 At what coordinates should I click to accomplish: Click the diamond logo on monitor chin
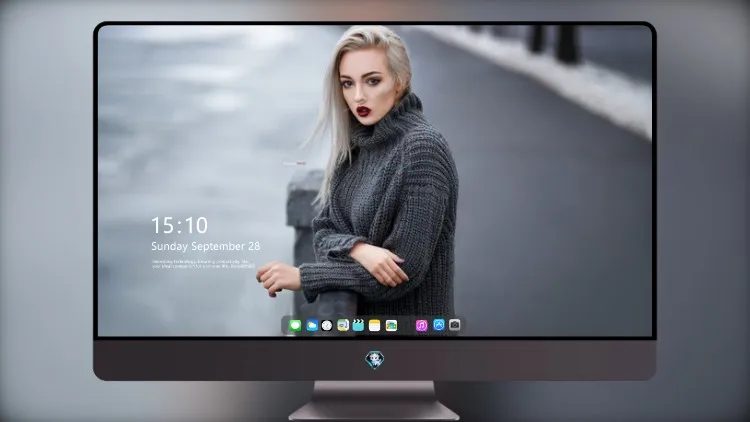(x=375, y=360)
